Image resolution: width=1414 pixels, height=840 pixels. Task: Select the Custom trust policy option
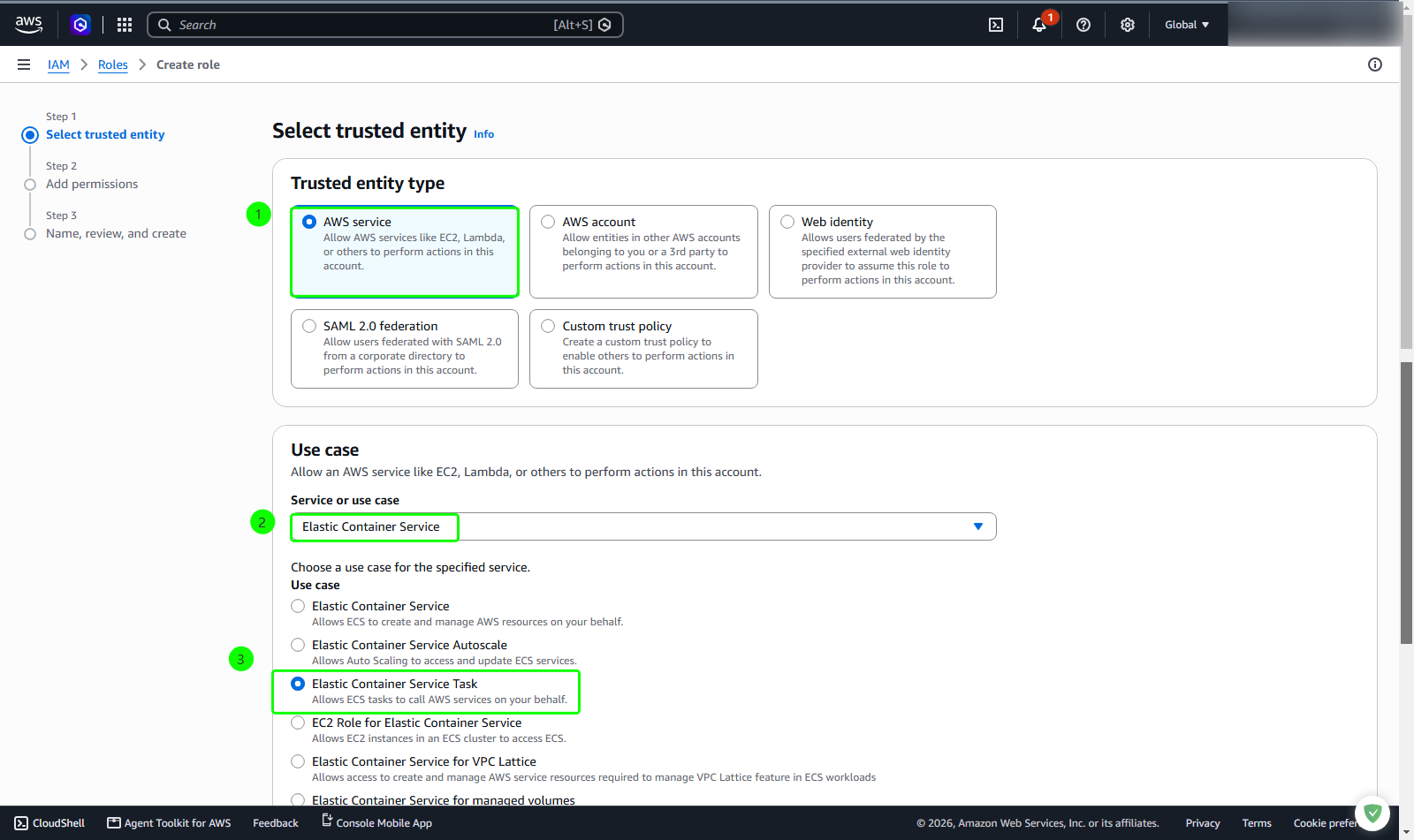643,349
